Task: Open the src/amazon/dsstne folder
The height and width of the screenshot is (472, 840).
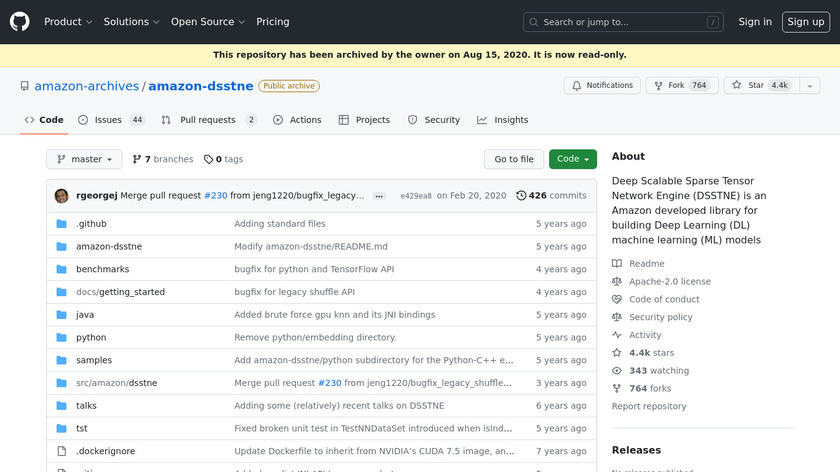Action: coord(117,383)
